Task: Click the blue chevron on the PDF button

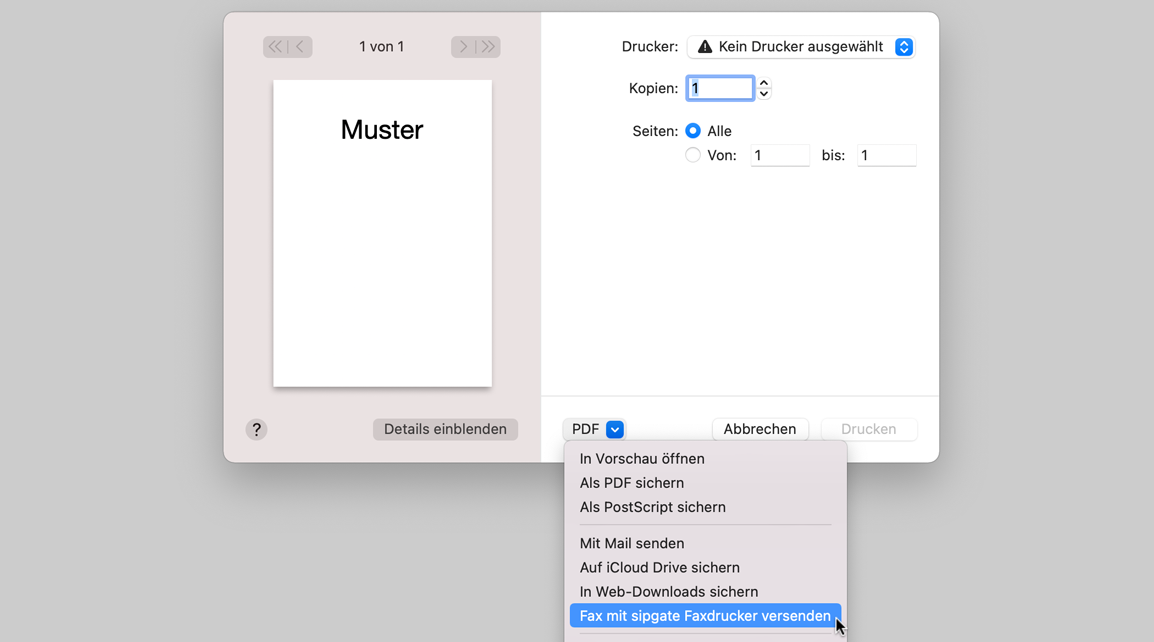Action: [615, 428]
